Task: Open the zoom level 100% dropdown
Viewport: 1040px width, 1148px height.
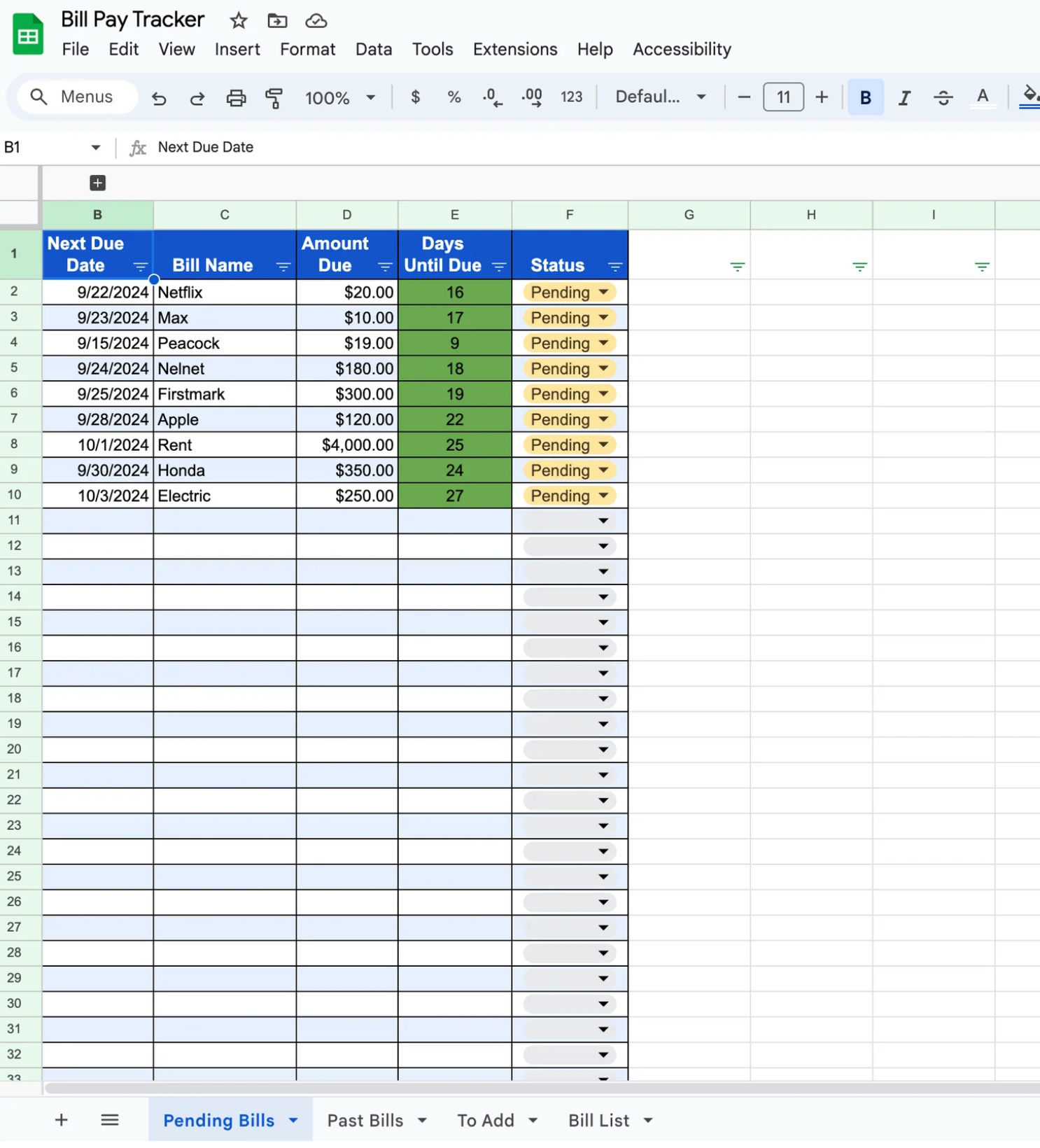Action: click(340, 97)
